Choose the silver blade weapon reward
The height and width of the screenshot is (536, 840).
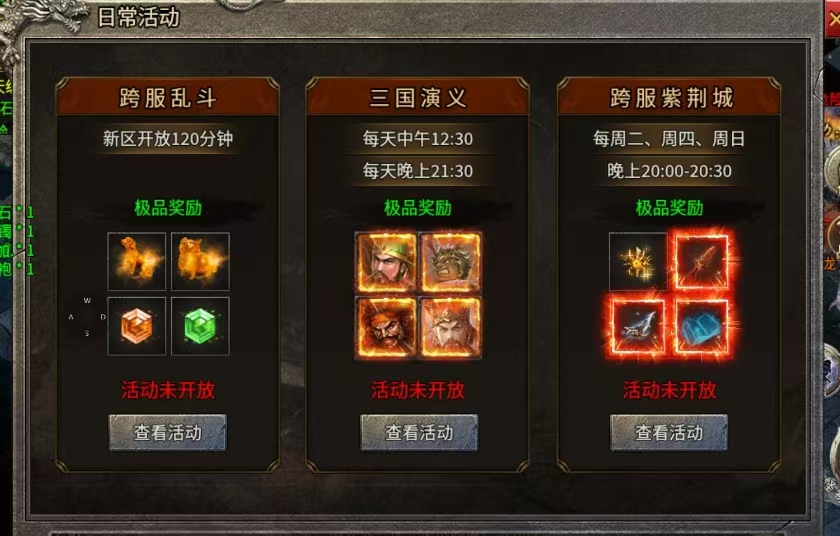pos(638,326)
